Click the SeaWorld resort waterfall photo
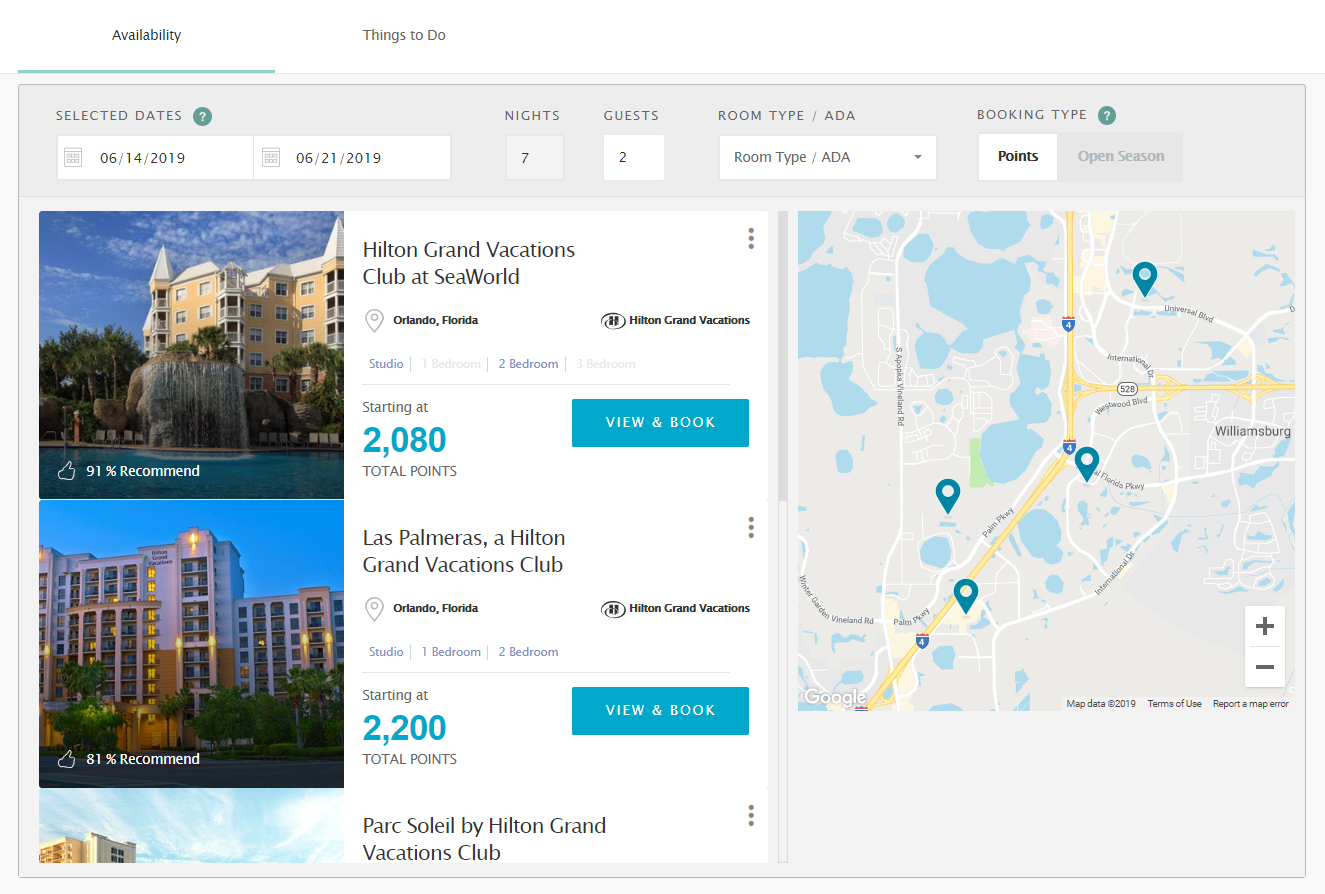This screenshot has height=894, width=1325. point(191,355)
